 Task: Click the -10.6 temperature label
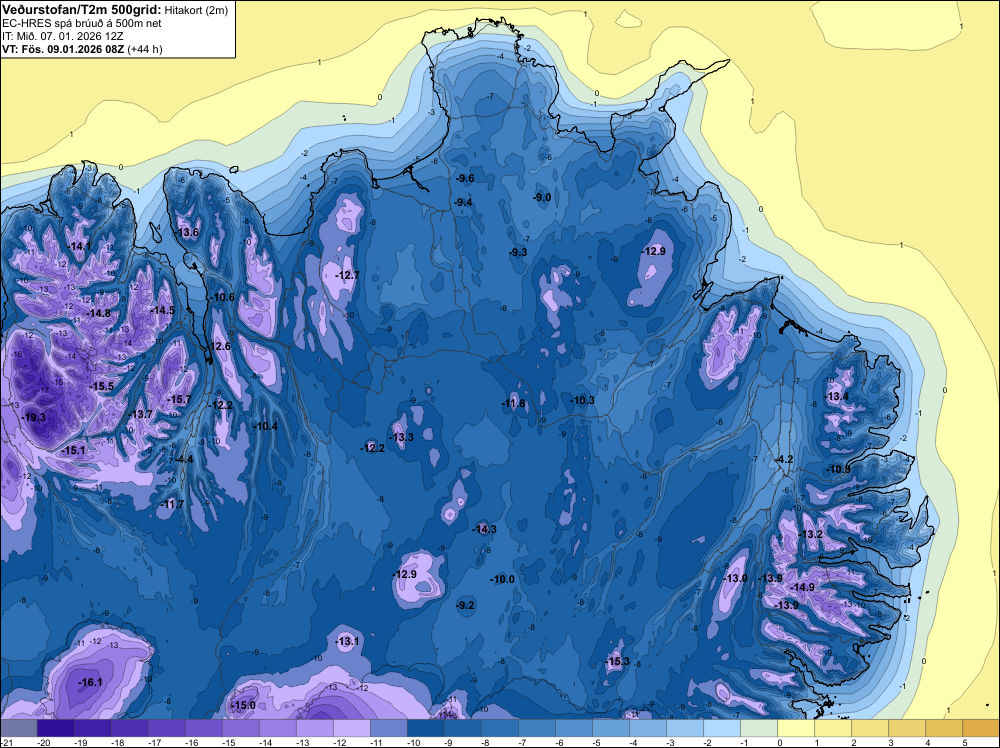(x=222, y=297)
